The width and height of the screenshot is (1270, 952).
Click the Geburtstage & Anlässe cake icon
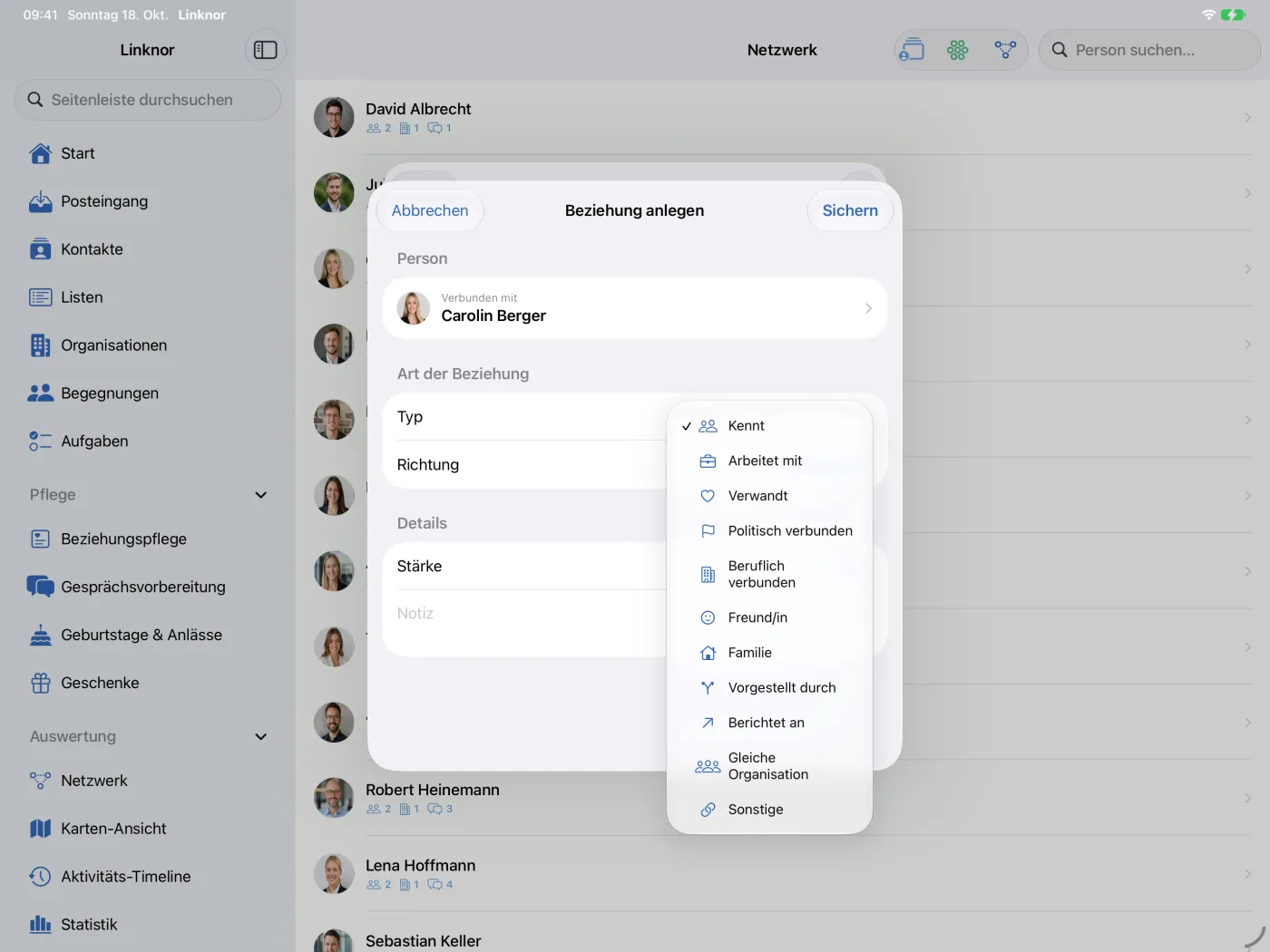(41, 635)
